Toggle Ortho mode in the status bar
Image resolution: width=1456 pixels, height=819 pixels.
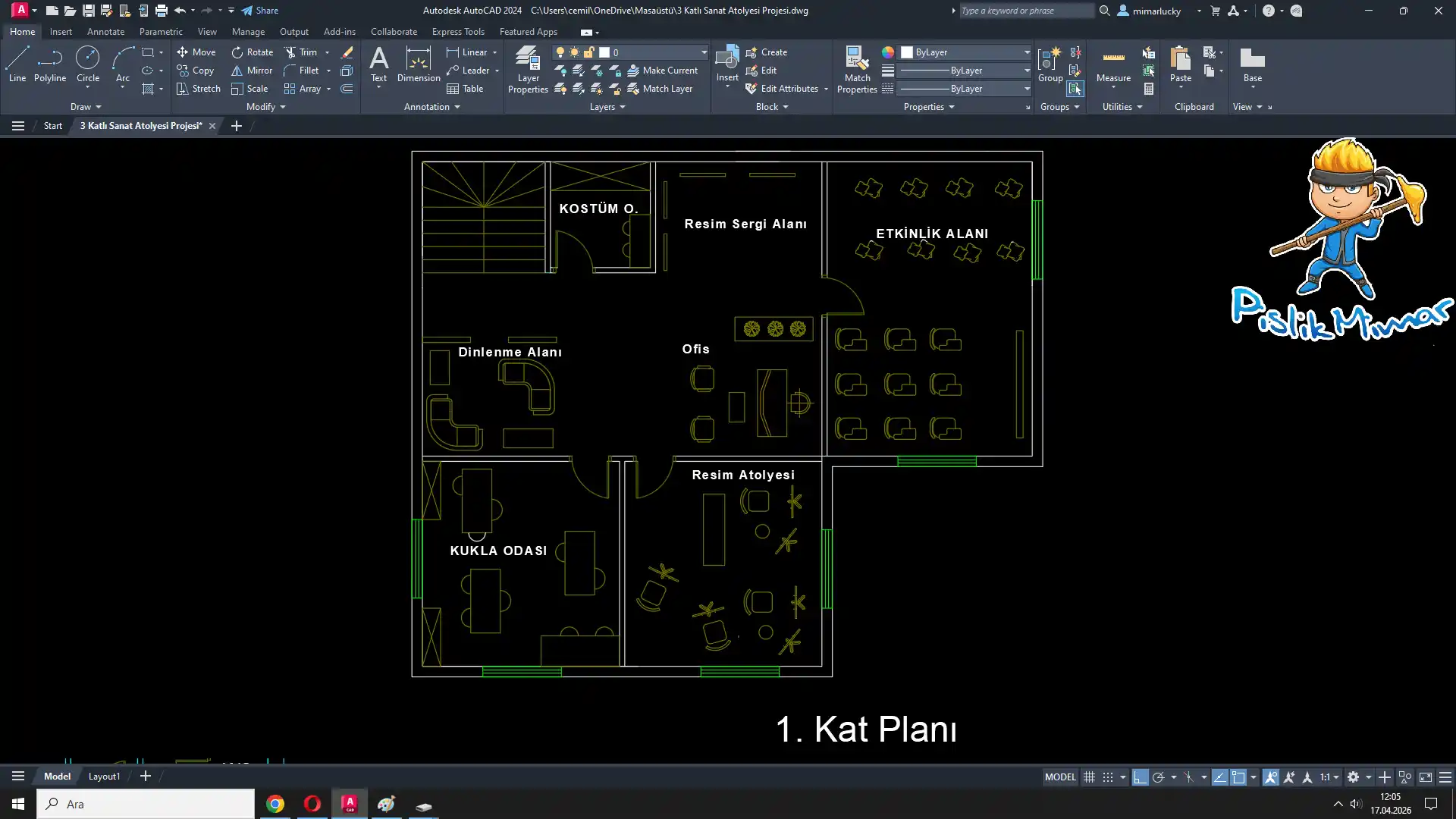point(1141,777)
